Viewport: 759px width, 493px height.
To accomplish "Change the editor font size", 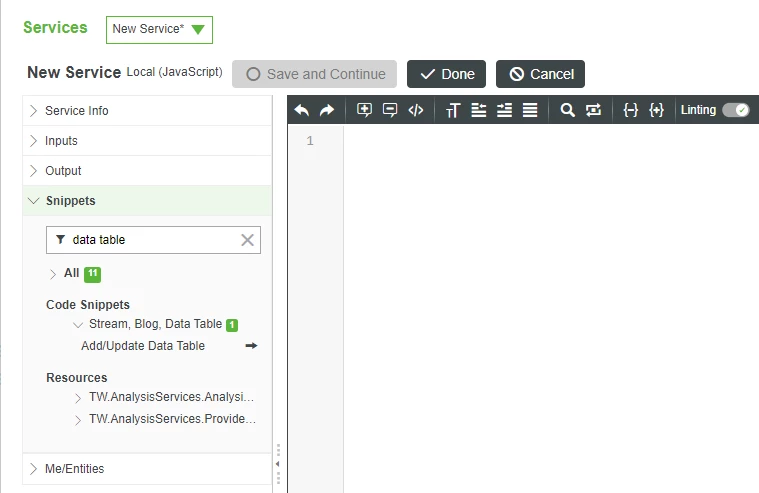I will click(453, 110).
